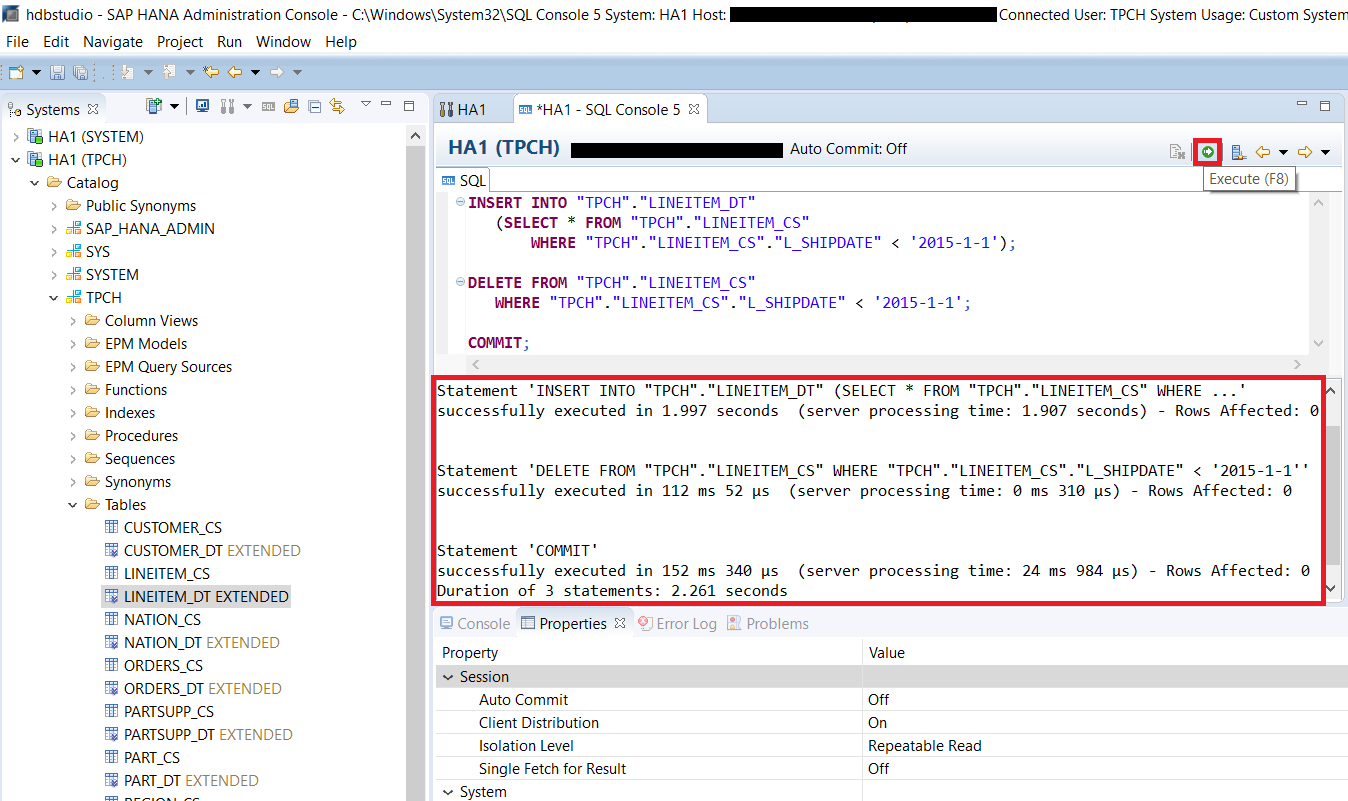The width and height of the screenshot is (1348, 801).
Task: Open the Window menu
Action: click(283, 42)
